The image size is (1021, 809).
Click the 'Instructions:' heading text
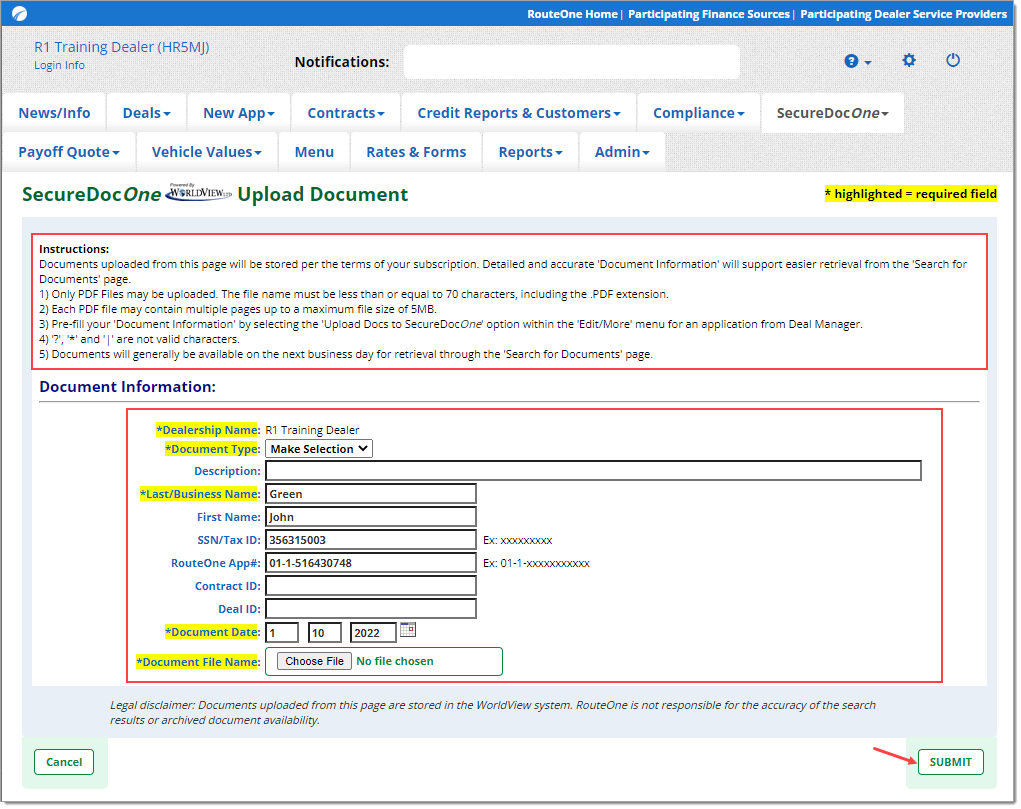(74, 249)
